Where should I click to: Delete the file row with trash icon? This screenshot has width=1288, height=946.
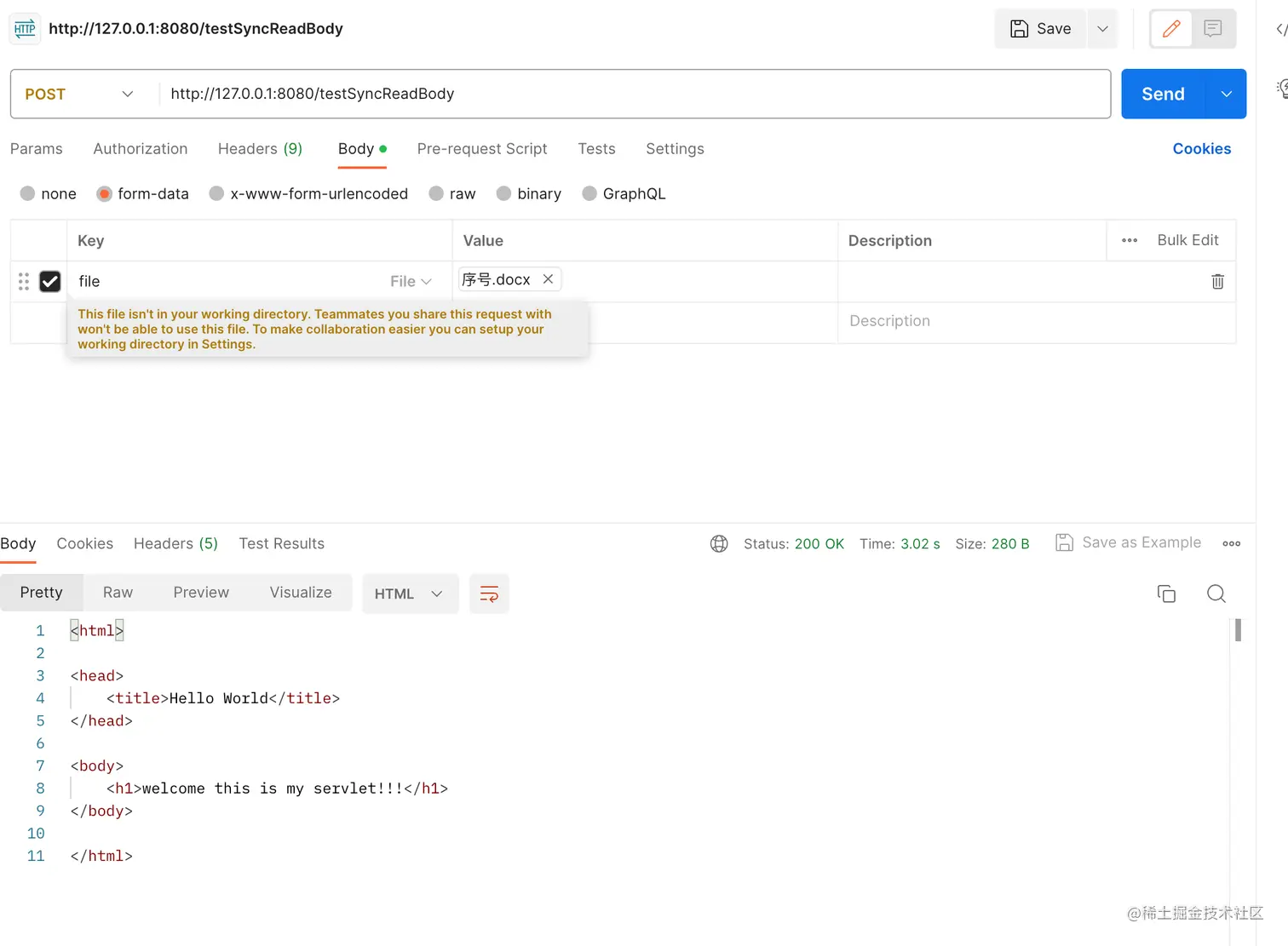click(1217, 281)
